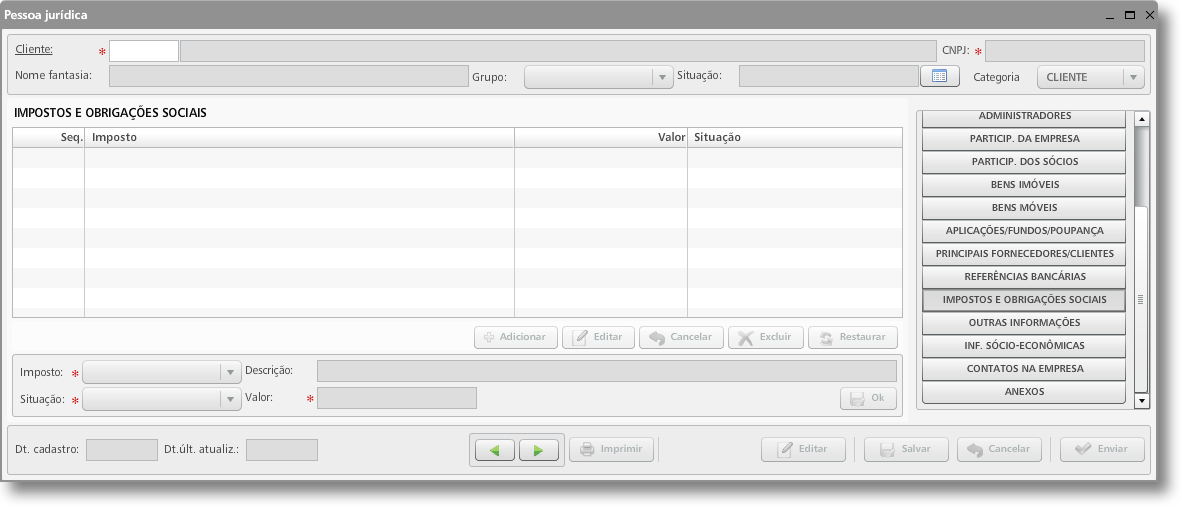Click the Imprimir printer button
The image size is (1182, 507).
click(x=611, y=449)
